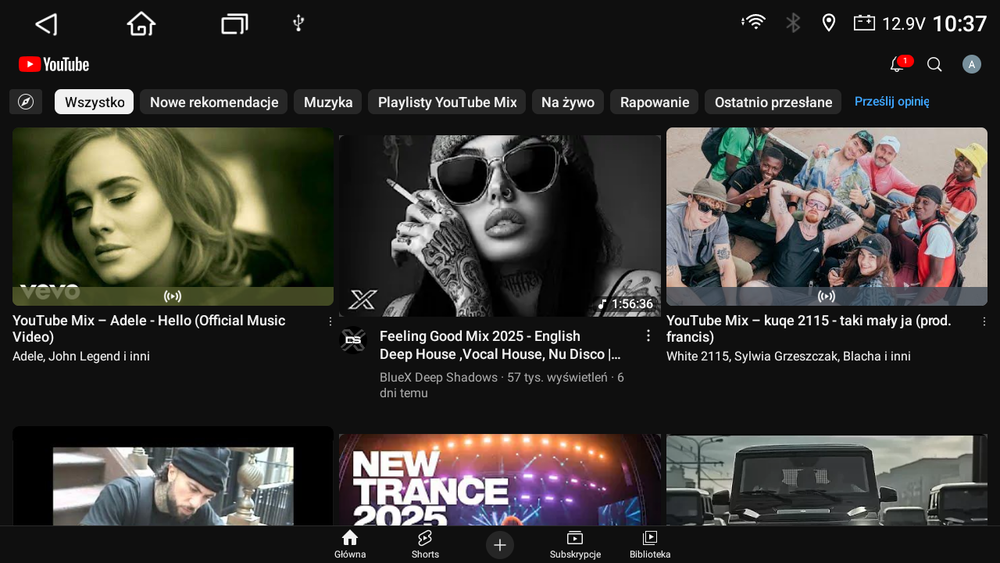Image resolution: width=1000 pixels, height=563 pixels.
Task: Open the Biblioteka tab
Action: (x=650, y=545)
